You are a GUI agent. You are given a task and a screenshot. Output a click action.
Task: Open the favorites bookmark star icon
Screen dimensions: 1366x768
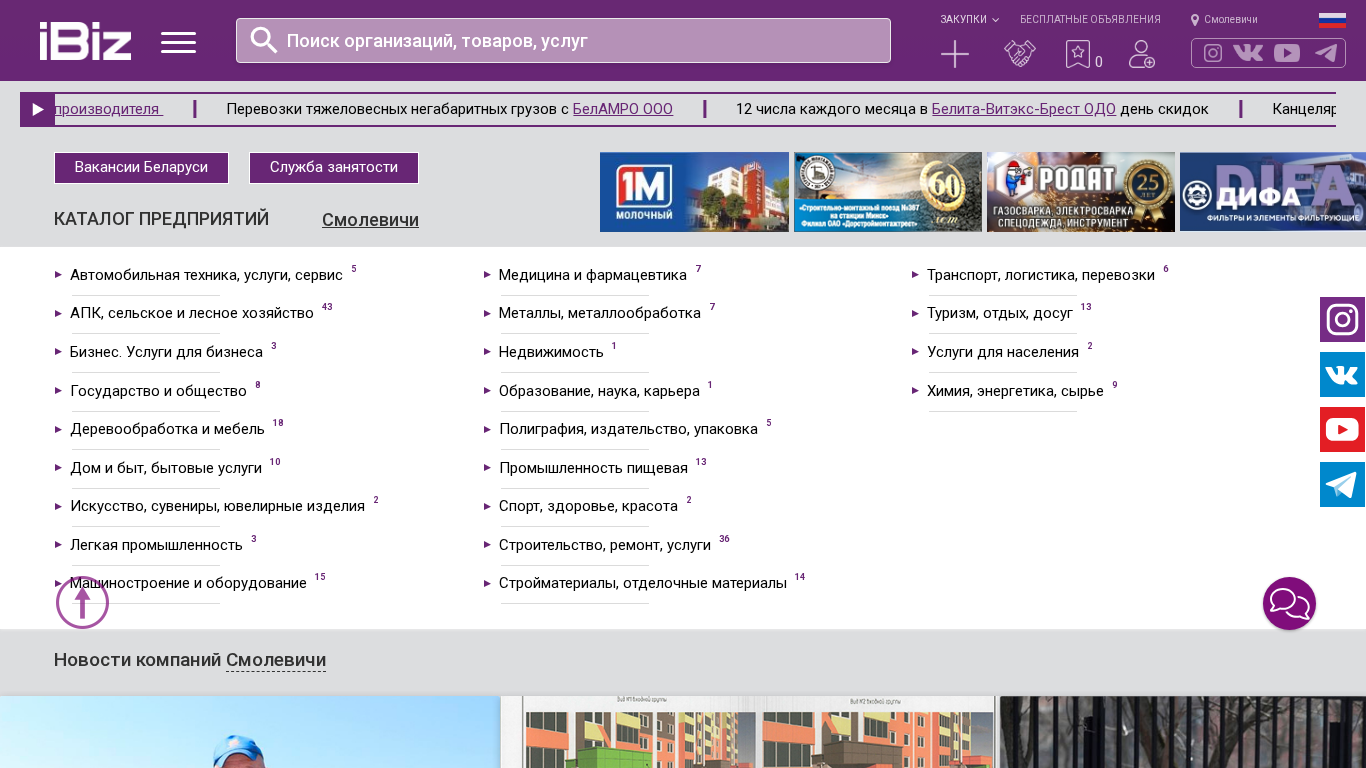[x=1077, y=54]
